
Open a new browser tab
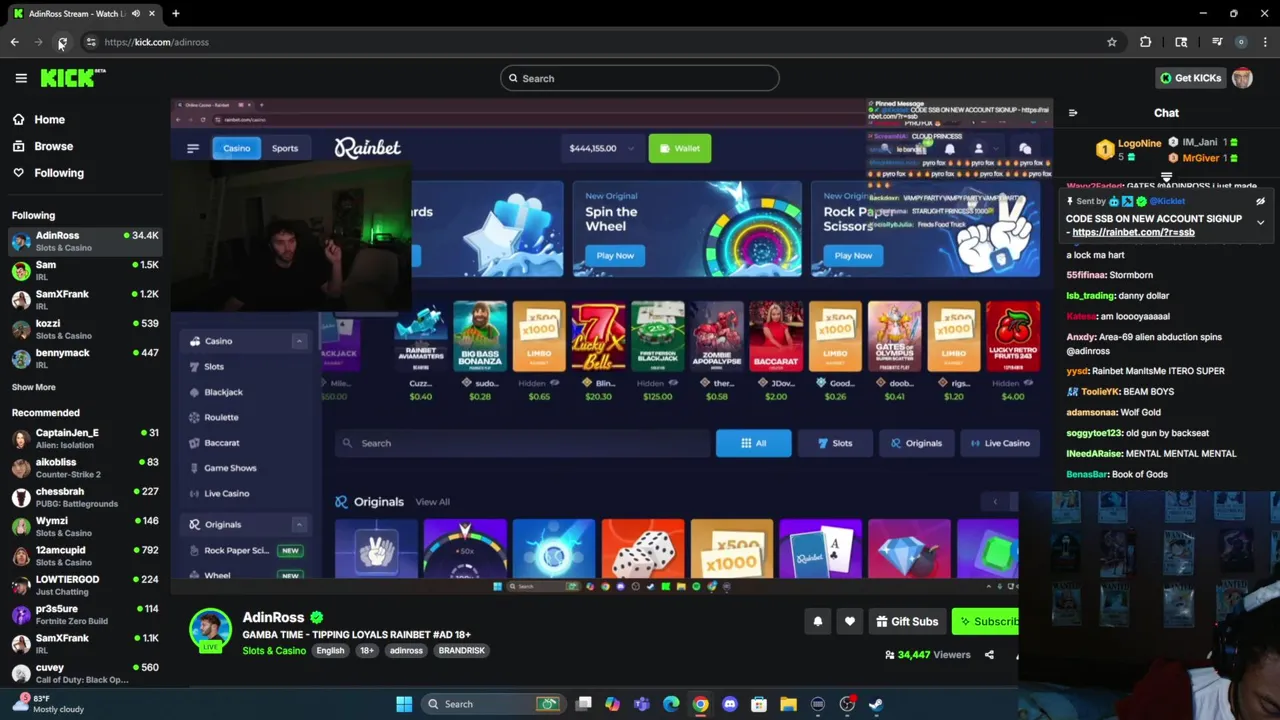pyautogui.click(x=176, y=13)
